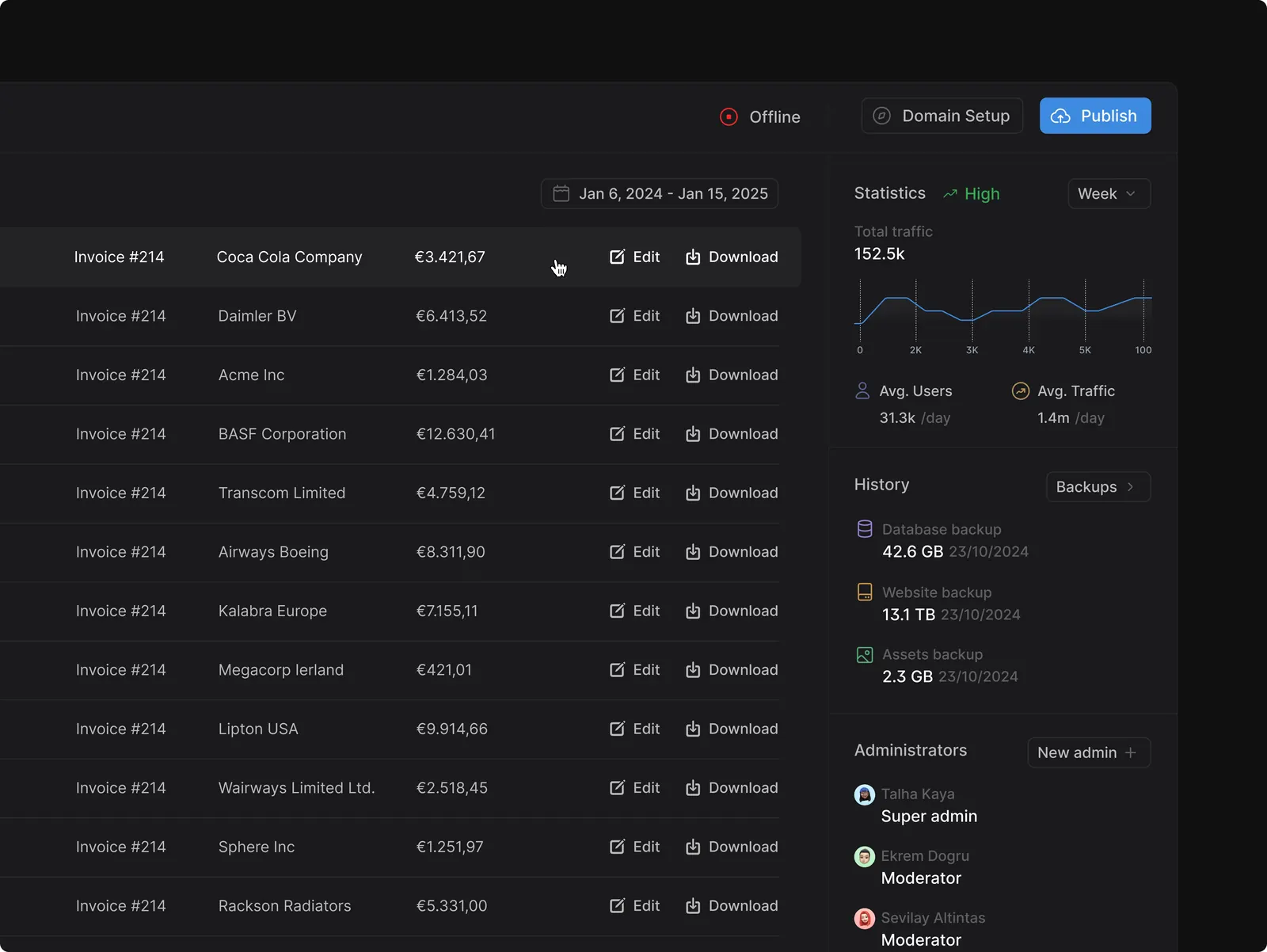Click the edit pencil icon for BASF Corporation

(x=617, y=434)
